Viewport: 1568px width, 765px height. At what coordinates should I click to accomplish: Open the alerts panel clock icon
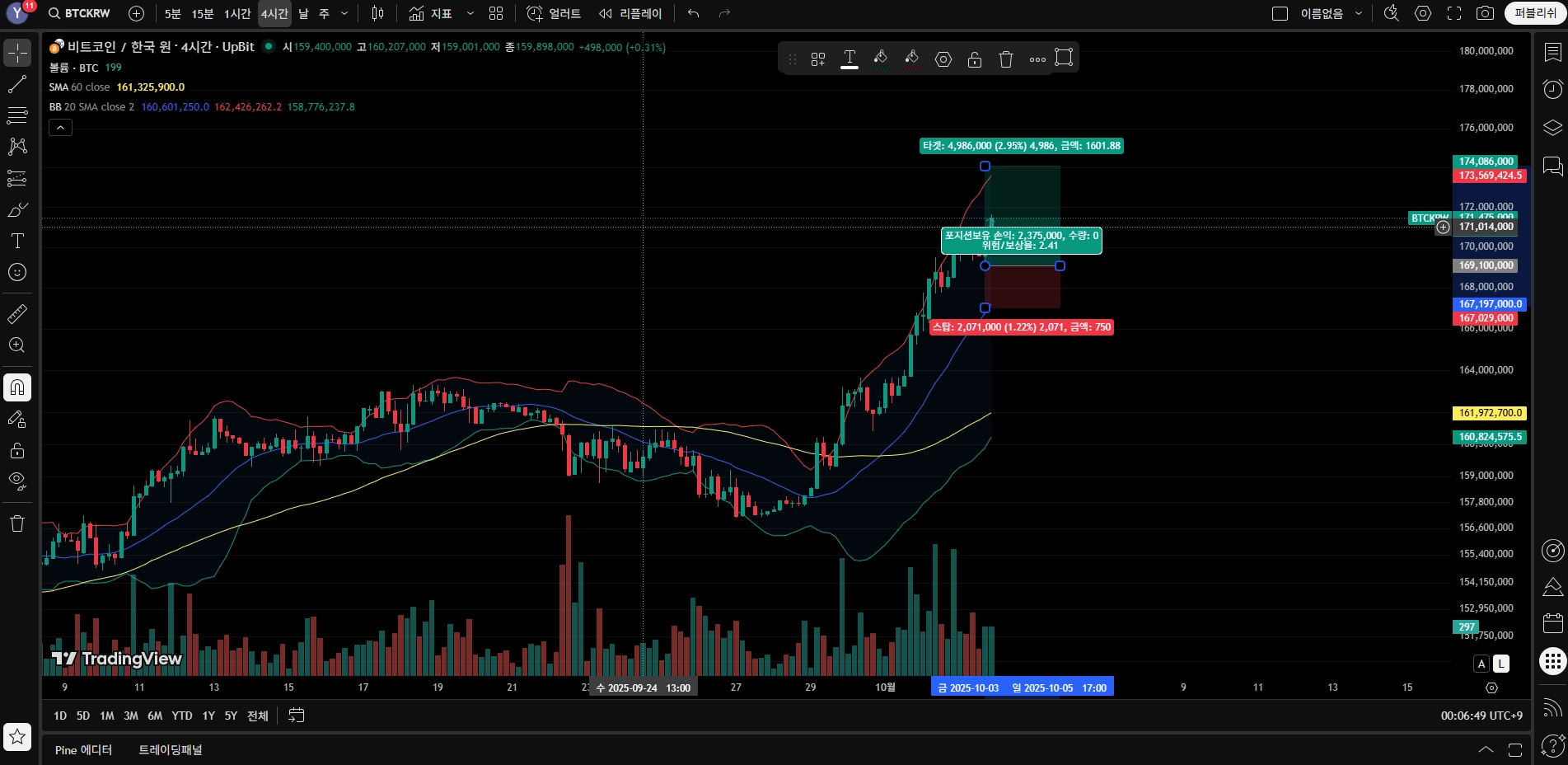[1552, 90]
